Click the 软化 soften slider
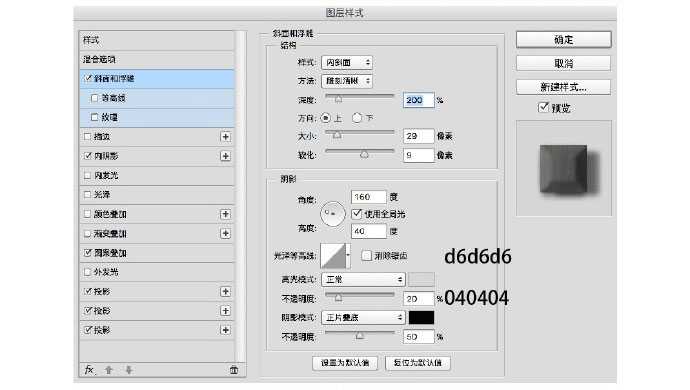This screenshot has width=690, height=390. [360, 153]
